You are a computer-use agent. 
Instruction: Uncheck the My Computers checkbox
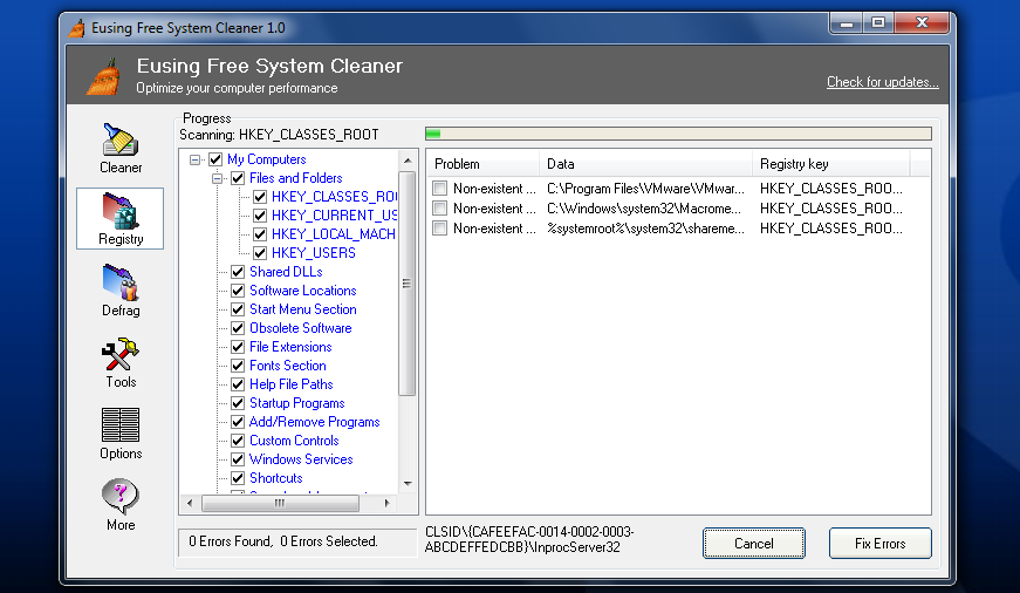[215, 159]
